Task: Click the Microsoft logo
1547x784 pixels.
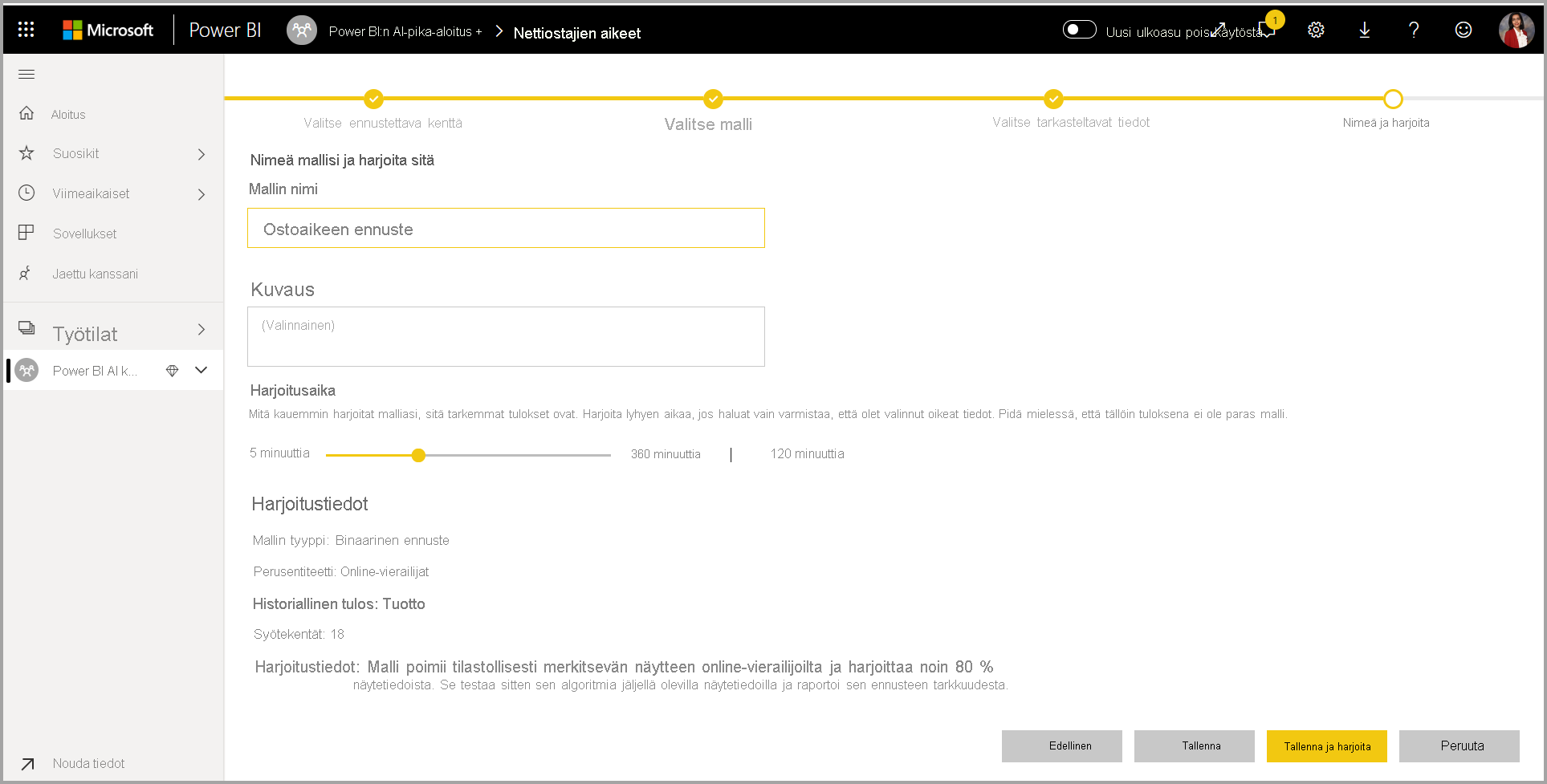Action: tap(108, 30)
